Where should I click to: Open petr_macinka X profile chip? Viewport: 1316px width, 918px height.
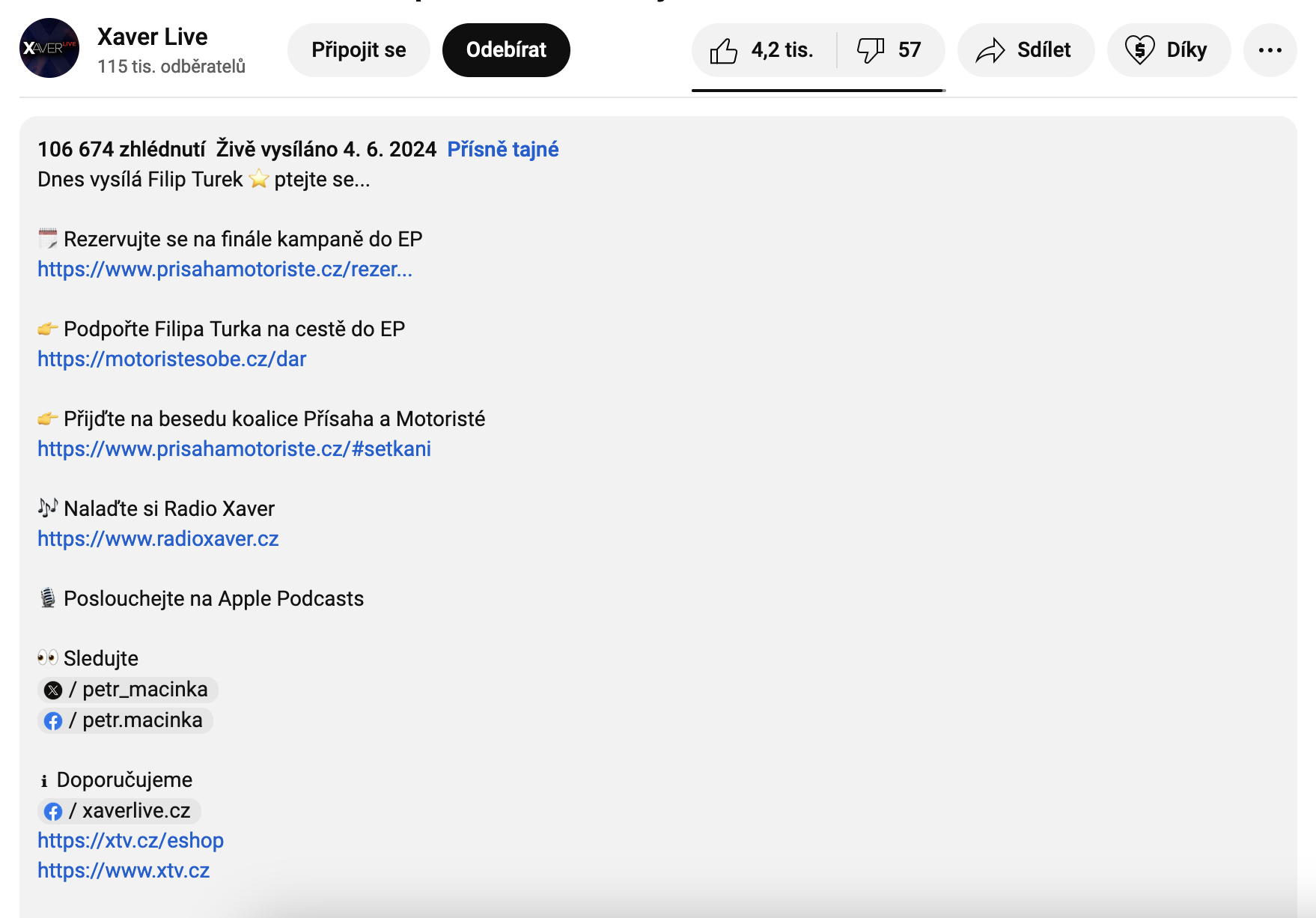[128, 690]
